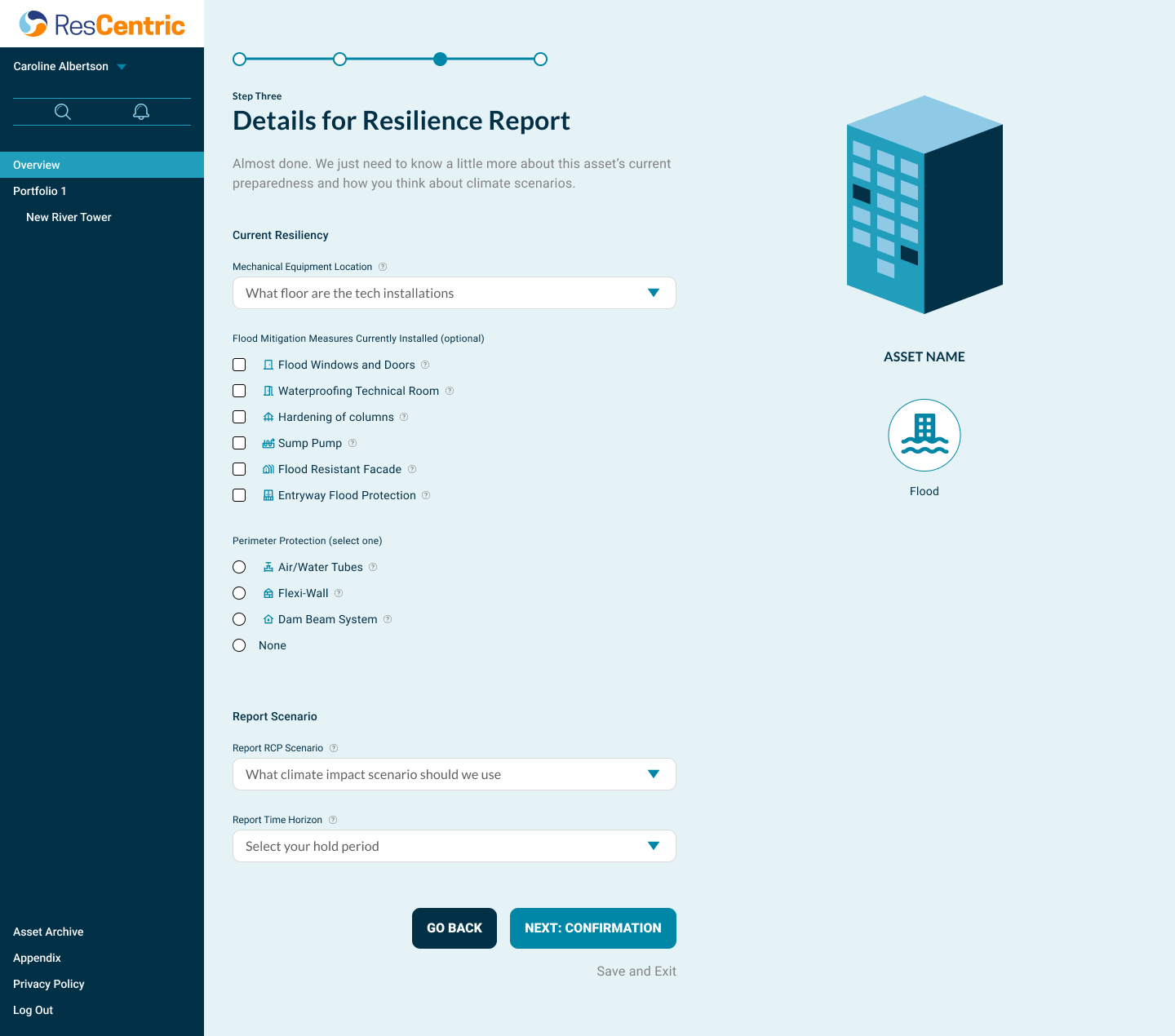Open the Mechanical Equipment Location dropdown
This screenshot has height=1036, width=1175.
tap(454, 293)
